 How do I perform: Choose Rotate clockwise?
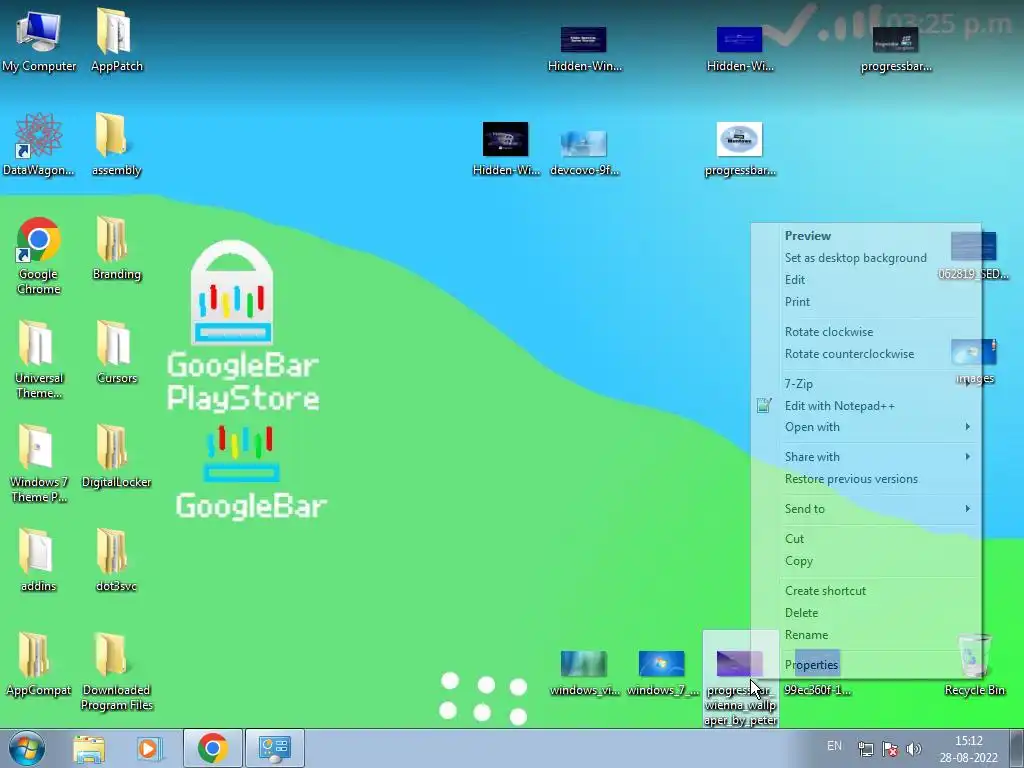[866, 332]
